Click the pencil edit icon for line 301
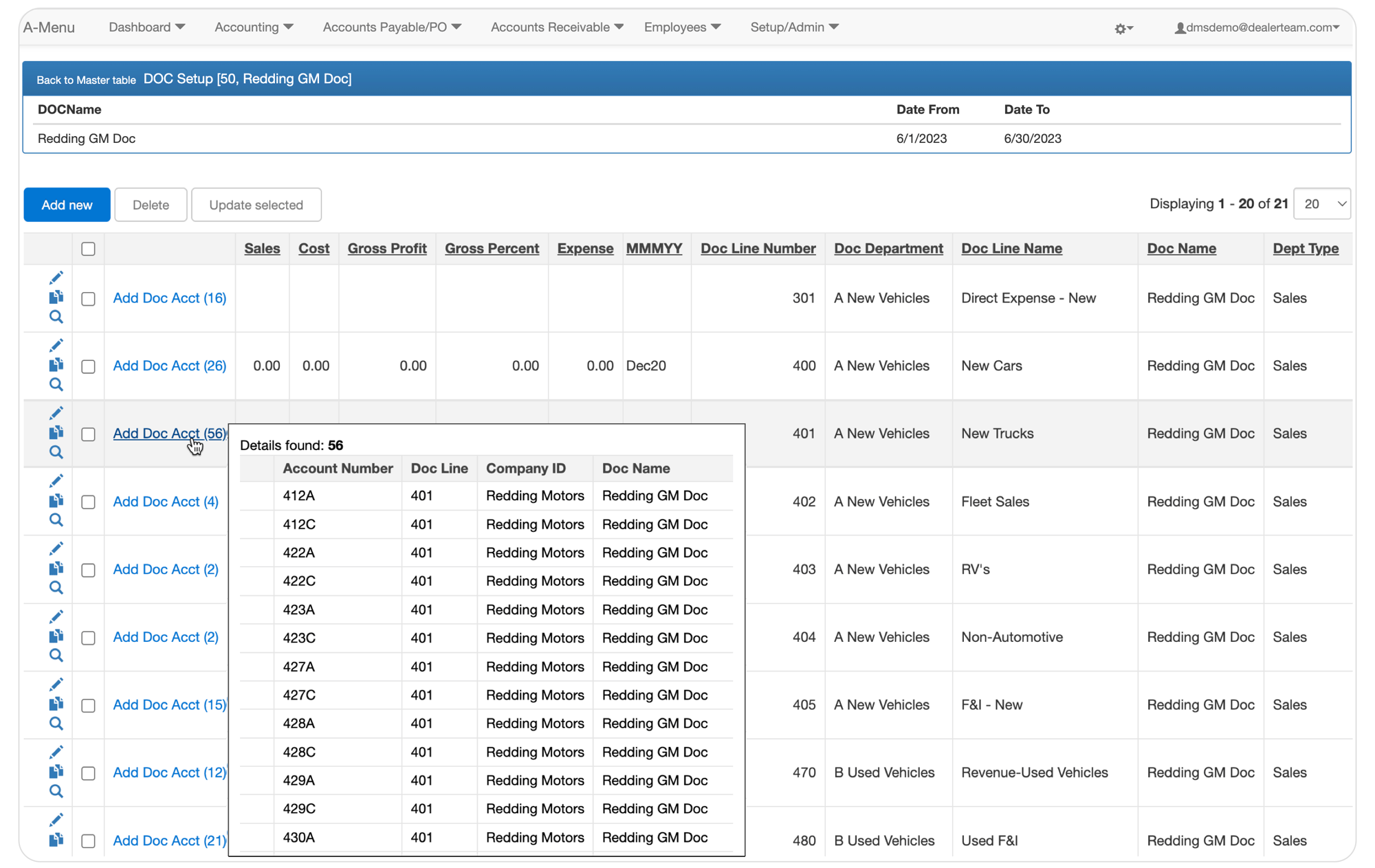 click(x=56, y=278)
